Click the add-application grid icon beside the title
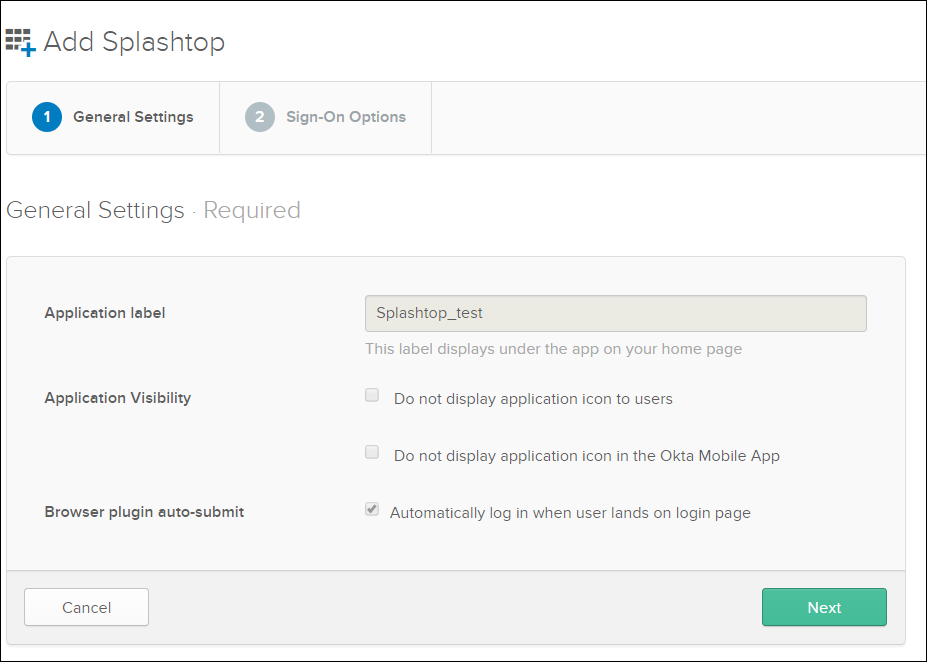Viewport: 927px width, 662px height. coord(21,42)
